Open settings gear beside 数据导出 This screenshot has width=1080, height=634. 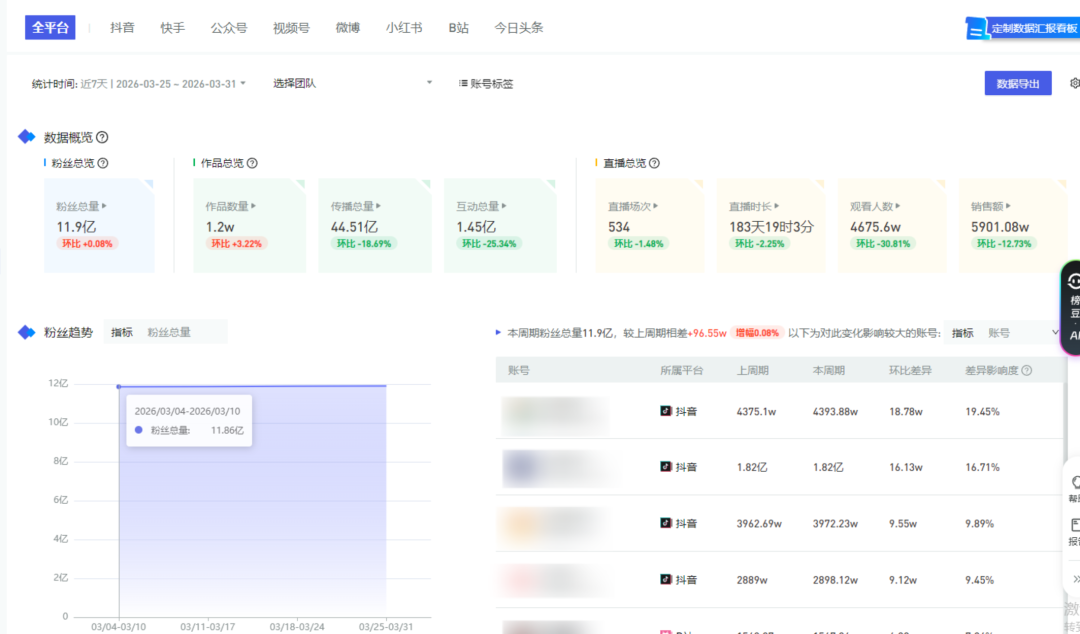pyautogui.click(x=1074, y=84)
